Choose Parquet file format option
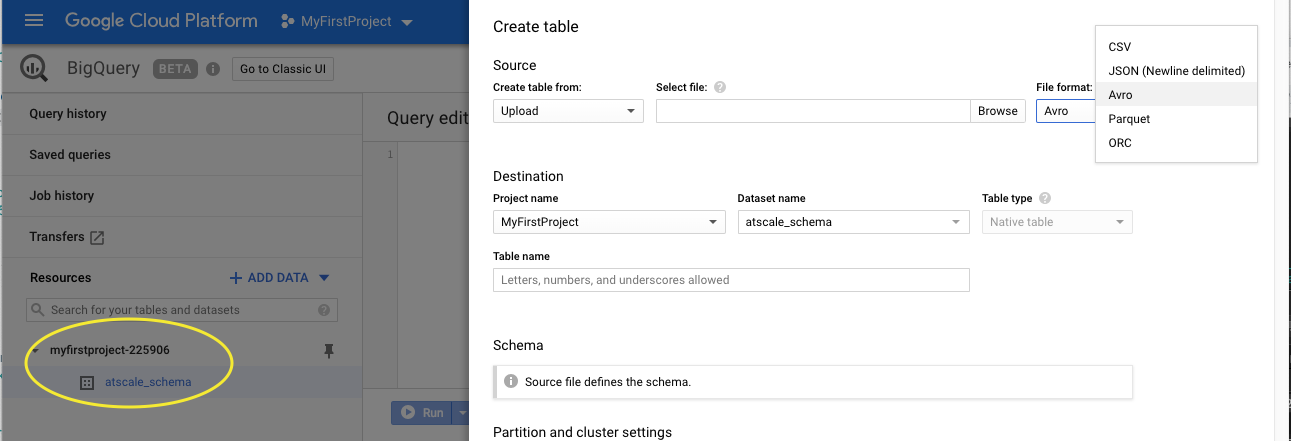This screenshot has width=1291, height=441. 1129,119
